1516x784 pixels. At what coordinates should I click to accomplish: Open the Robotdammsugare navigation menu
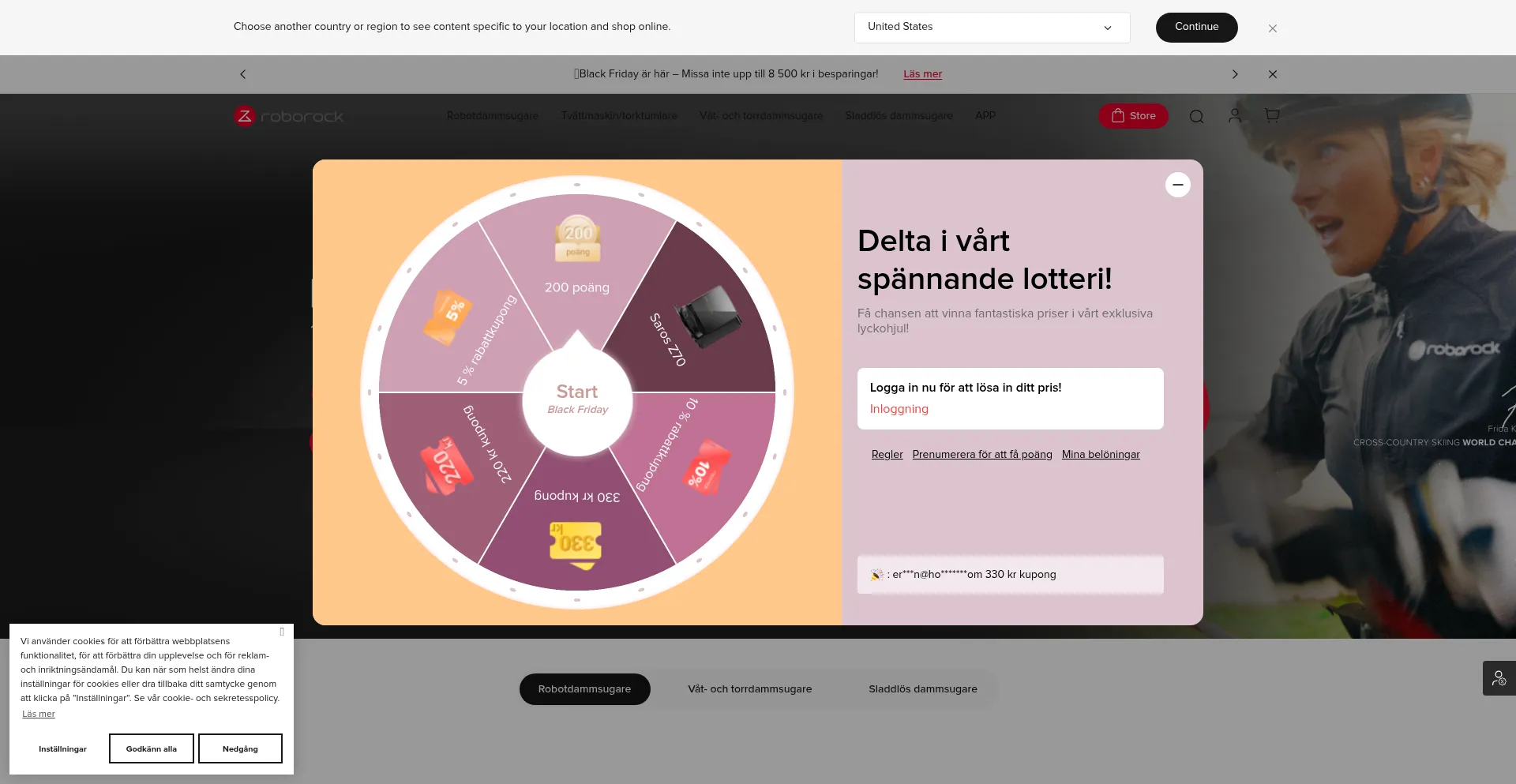click(x=493, y=116)
